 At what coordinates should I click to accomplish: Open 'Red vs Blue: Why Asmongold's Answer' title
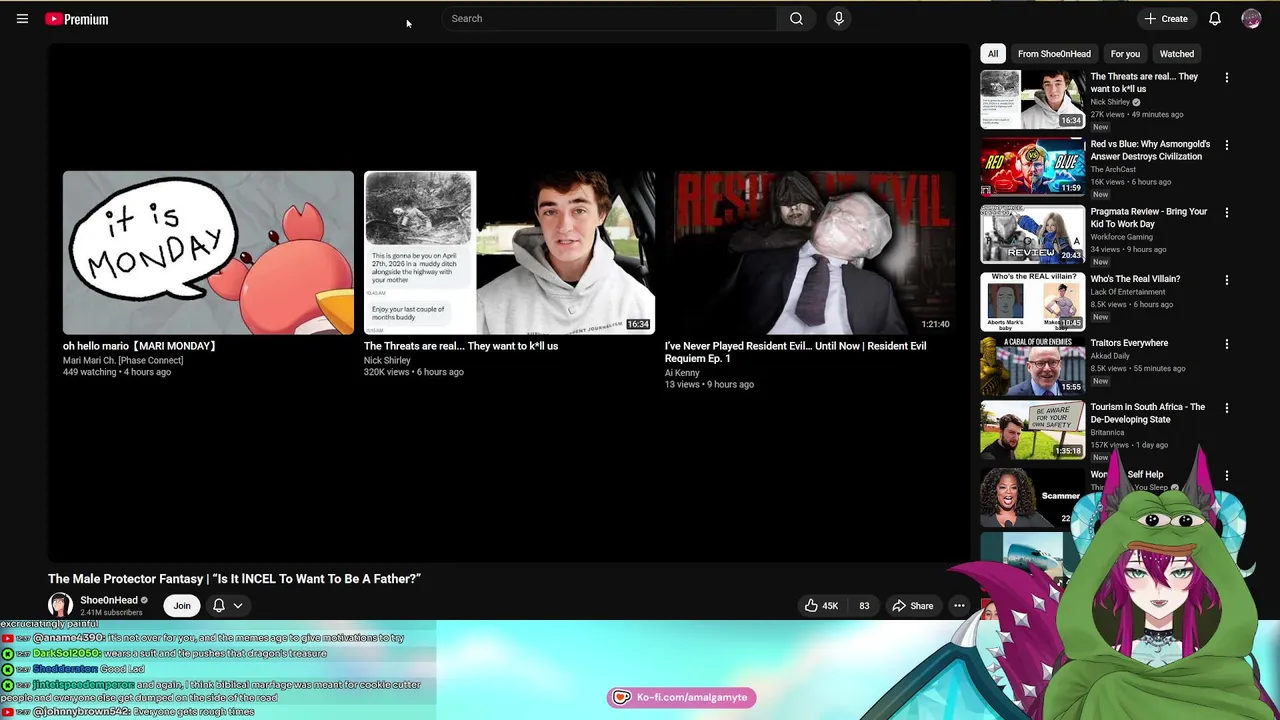[x=1150, y=150]
